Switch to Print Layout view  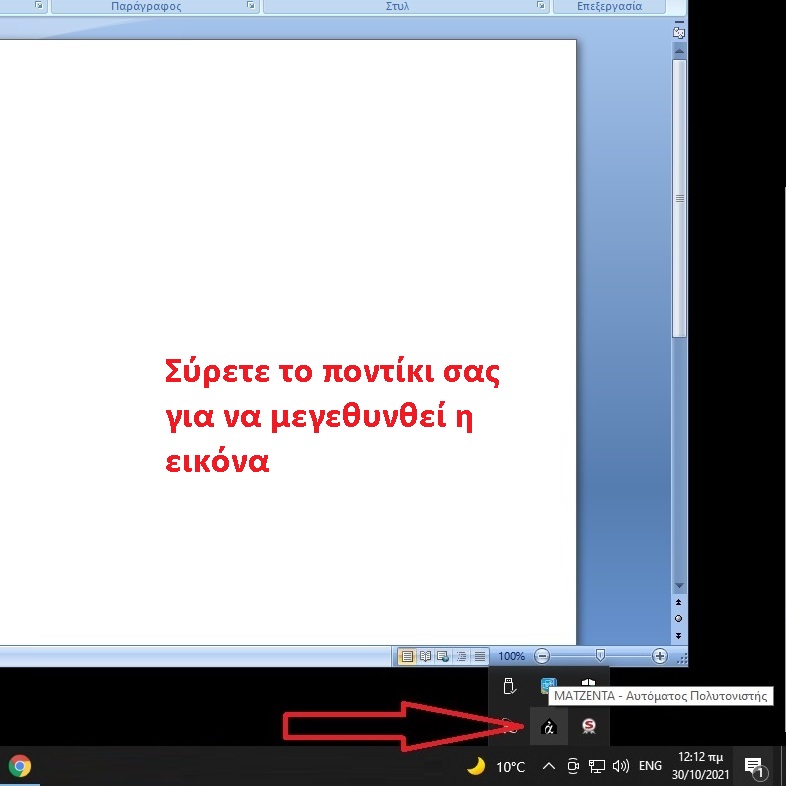(x=407, y=656)
